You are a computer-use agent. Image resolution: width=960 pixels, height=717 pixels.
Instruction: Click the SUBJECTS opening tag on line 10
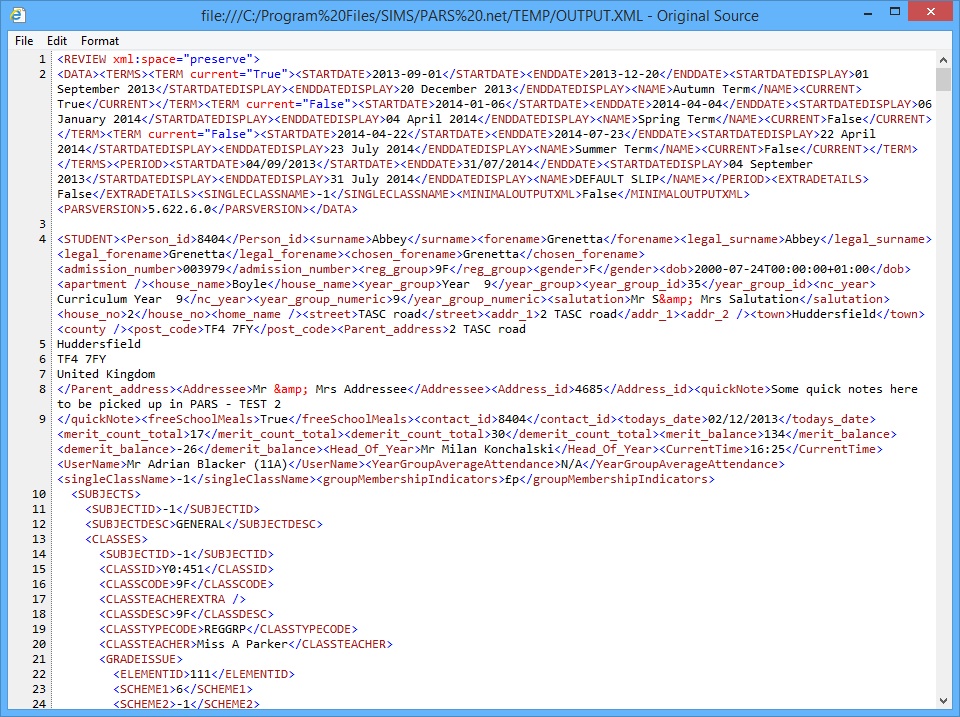[106, 494]
